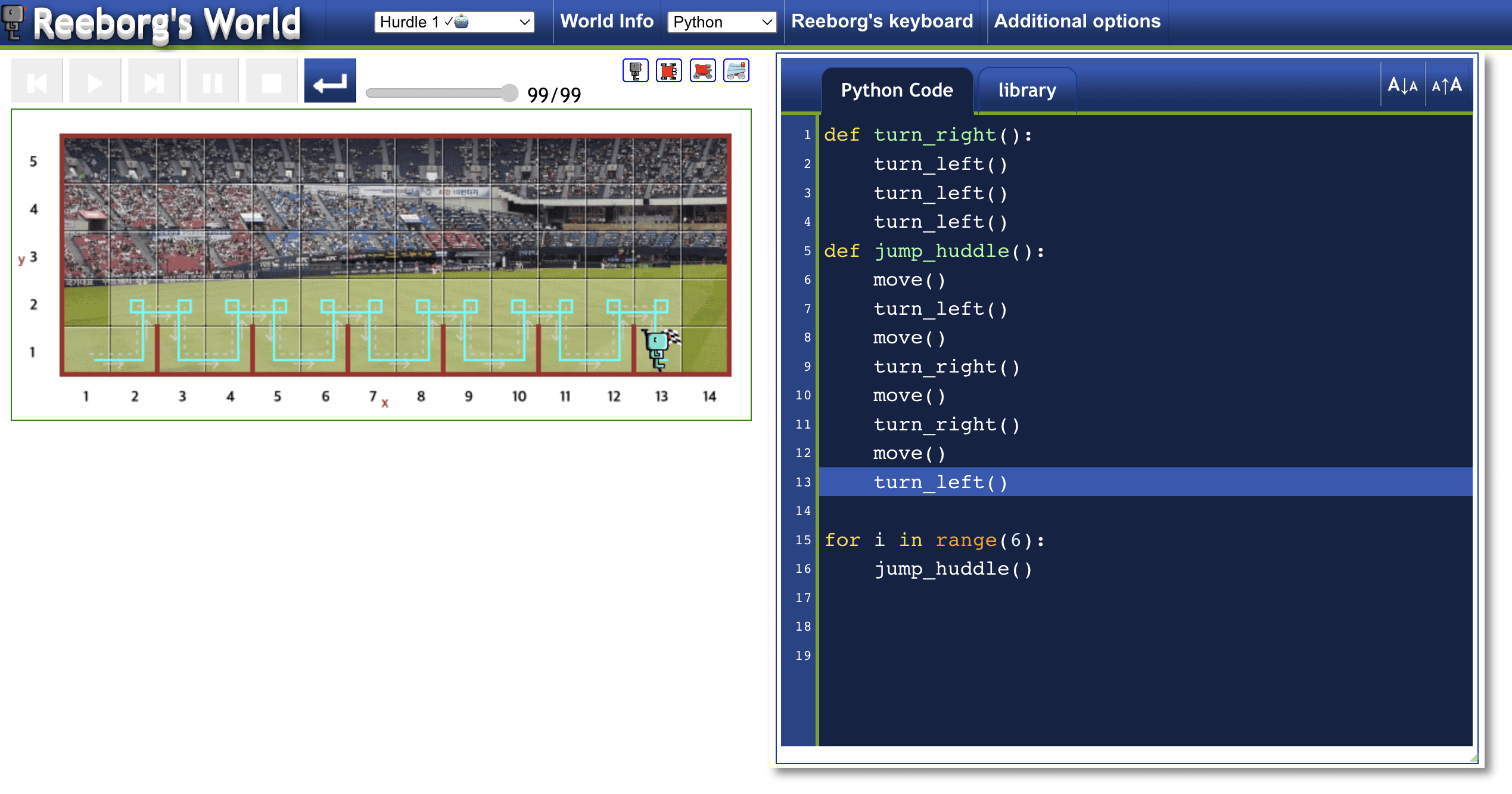Open the Hurdle 1 world selector dropdown
Viewport: 1512px width, 794px height.
click(454, 22)
